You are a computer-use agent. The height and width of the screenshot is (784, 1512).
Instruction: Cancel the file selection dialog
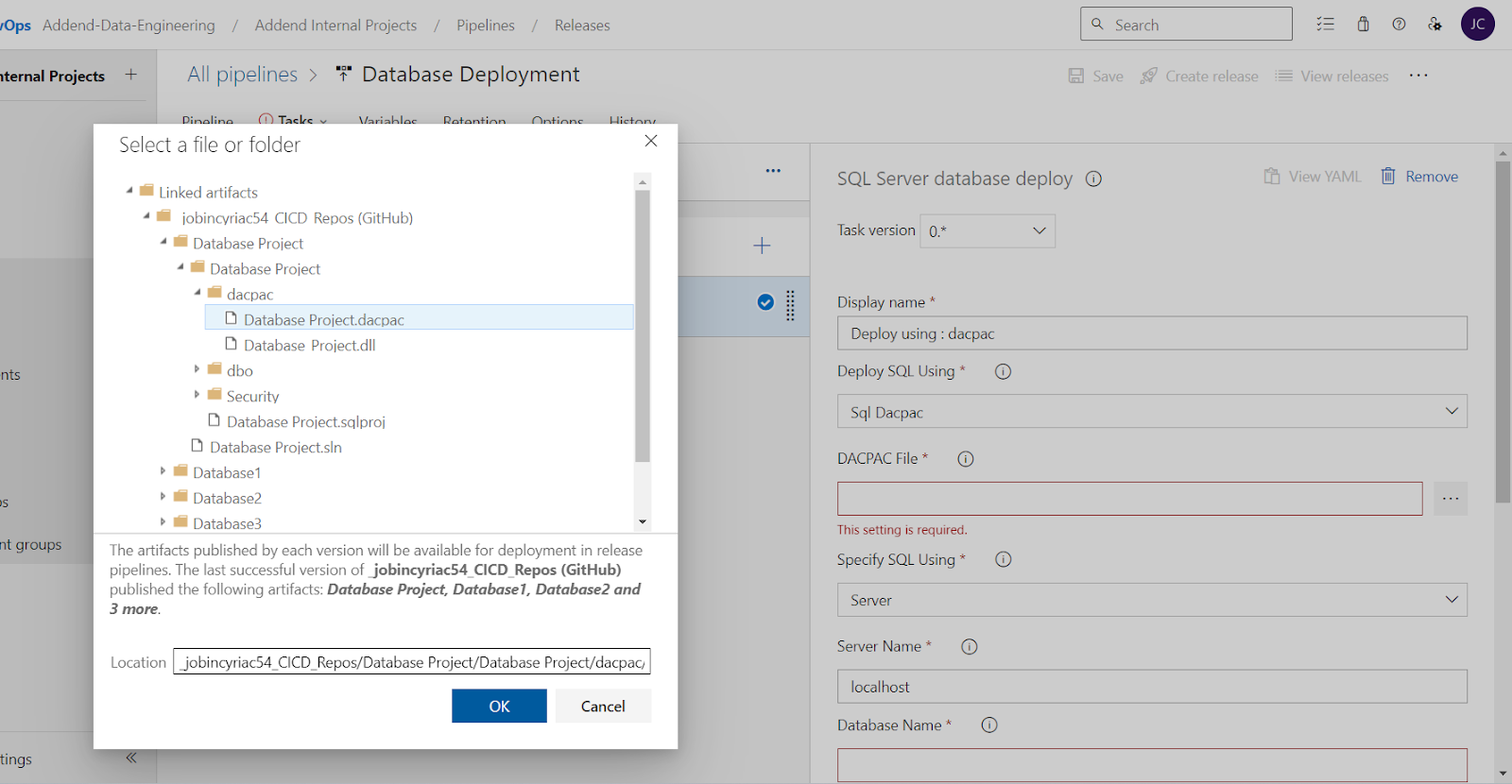603,707
